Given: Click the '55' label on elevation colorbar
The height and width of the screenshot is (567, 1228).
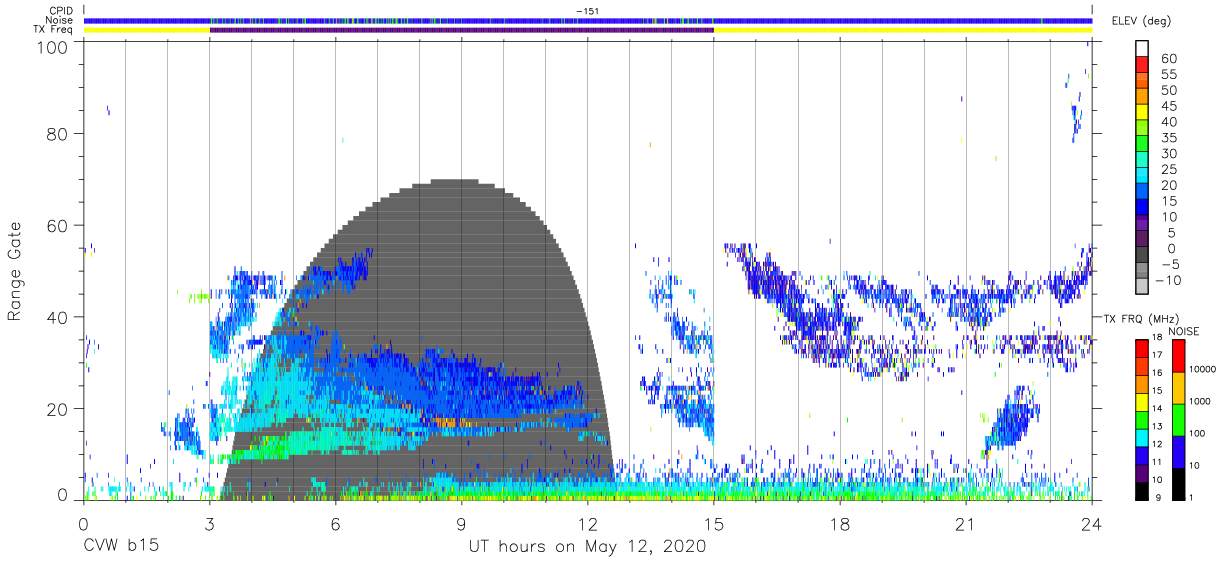Looking at the screenshot, I should [x=1167, y=74].
